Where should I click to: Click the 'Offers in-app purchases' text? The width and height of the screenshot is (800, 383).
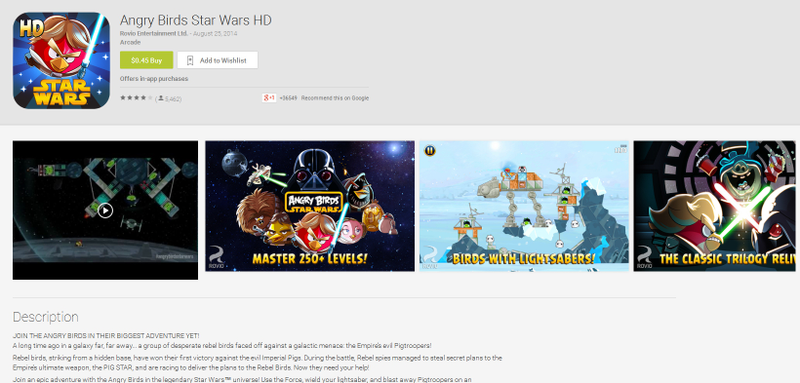pyautogui.click(x=154, y=79)
